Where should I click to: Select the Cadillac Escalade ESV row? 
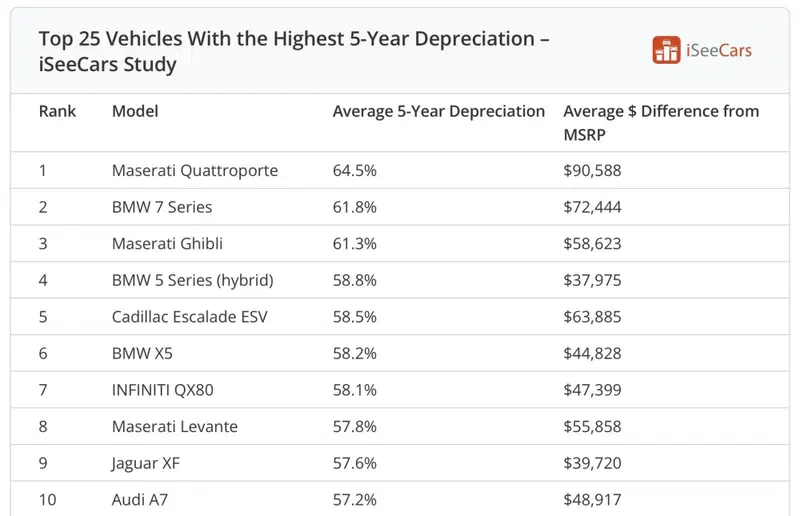(400, 317)
